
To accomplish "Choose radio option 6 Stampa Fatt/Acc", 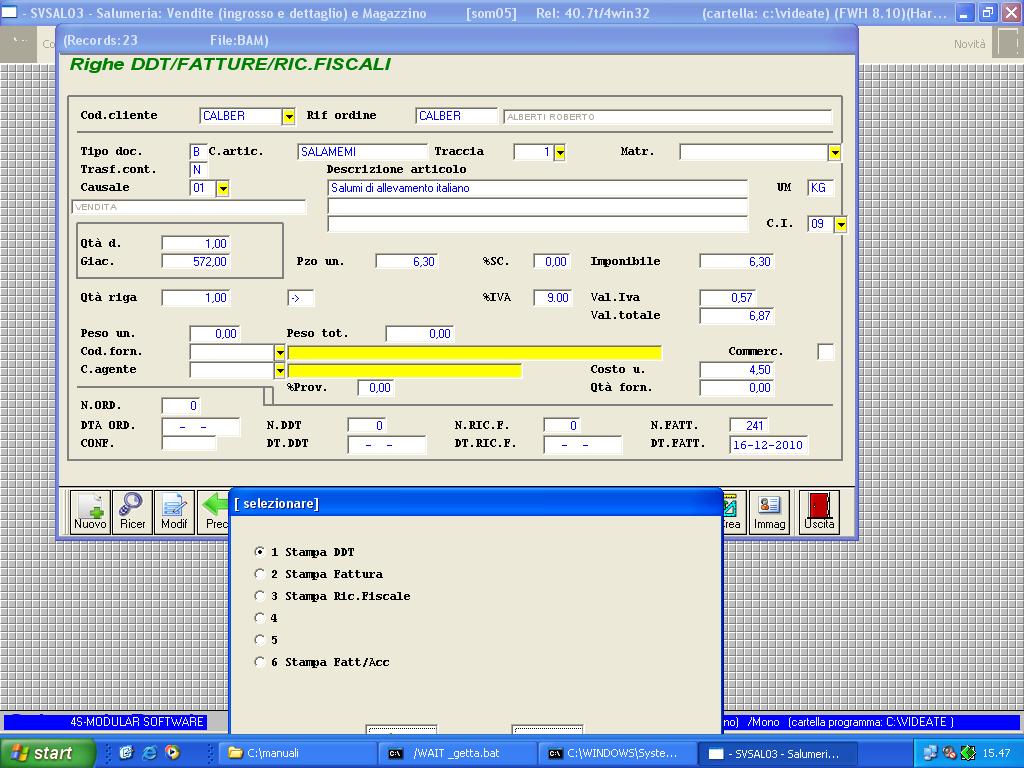I will point(260,662).
